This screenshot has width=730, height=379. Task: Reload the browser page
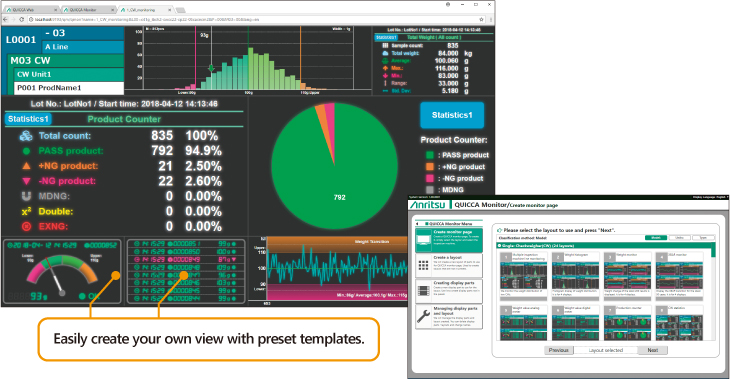pyautogui.click(x=21, y=19)
